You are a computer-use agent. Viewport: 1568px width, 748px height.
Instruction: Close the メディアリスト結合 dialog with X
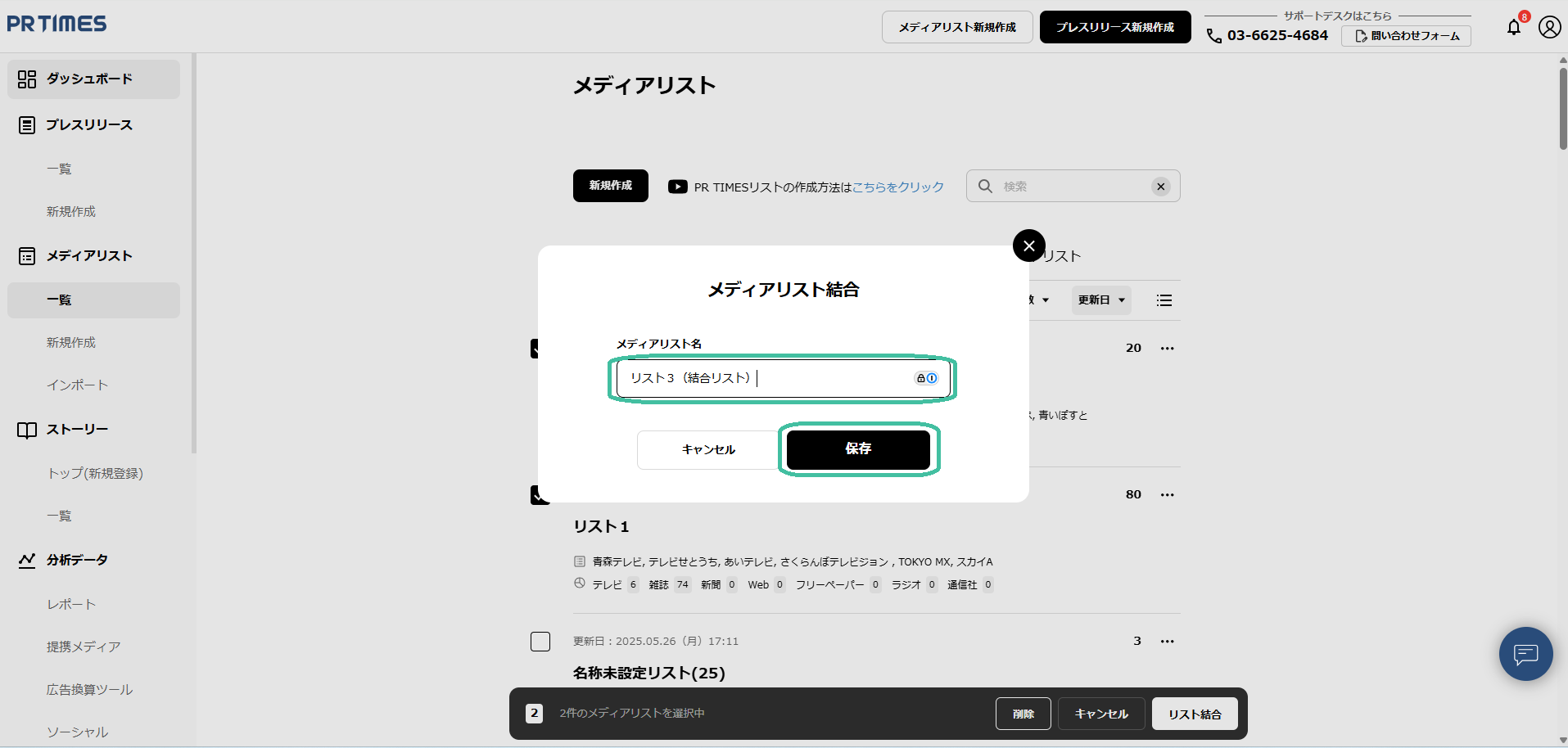(x=1028, y=246)
